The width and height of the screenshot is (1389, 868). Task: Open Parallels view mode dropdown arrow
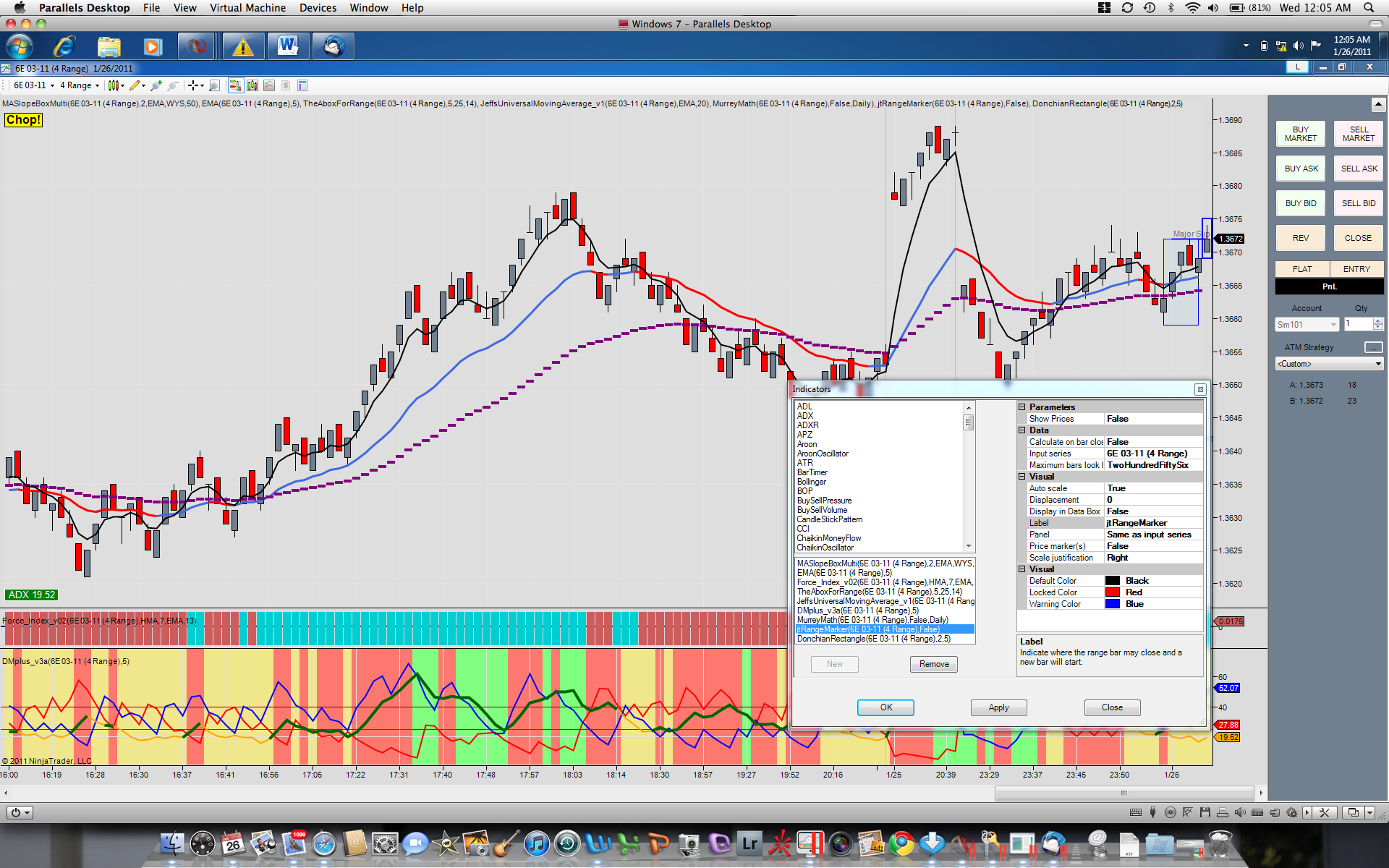1369,812
